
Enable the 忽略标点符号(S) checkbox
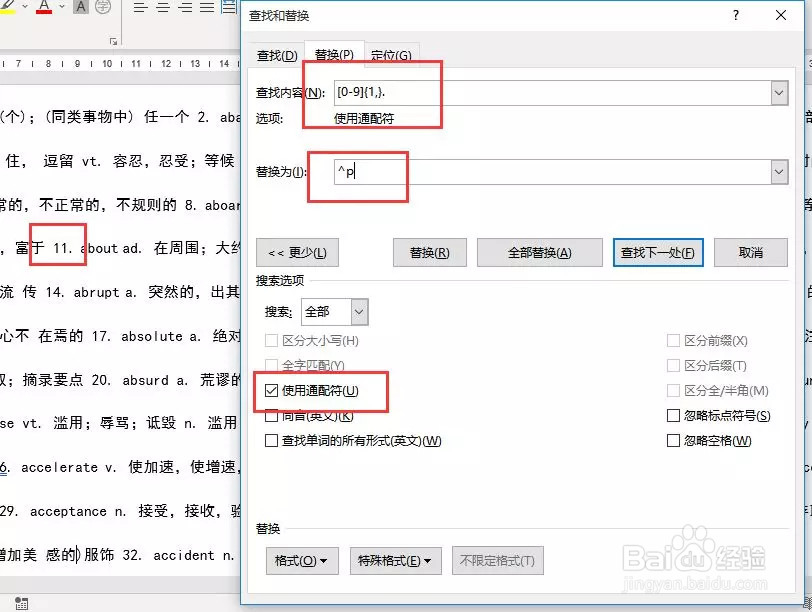pos(673,415)
